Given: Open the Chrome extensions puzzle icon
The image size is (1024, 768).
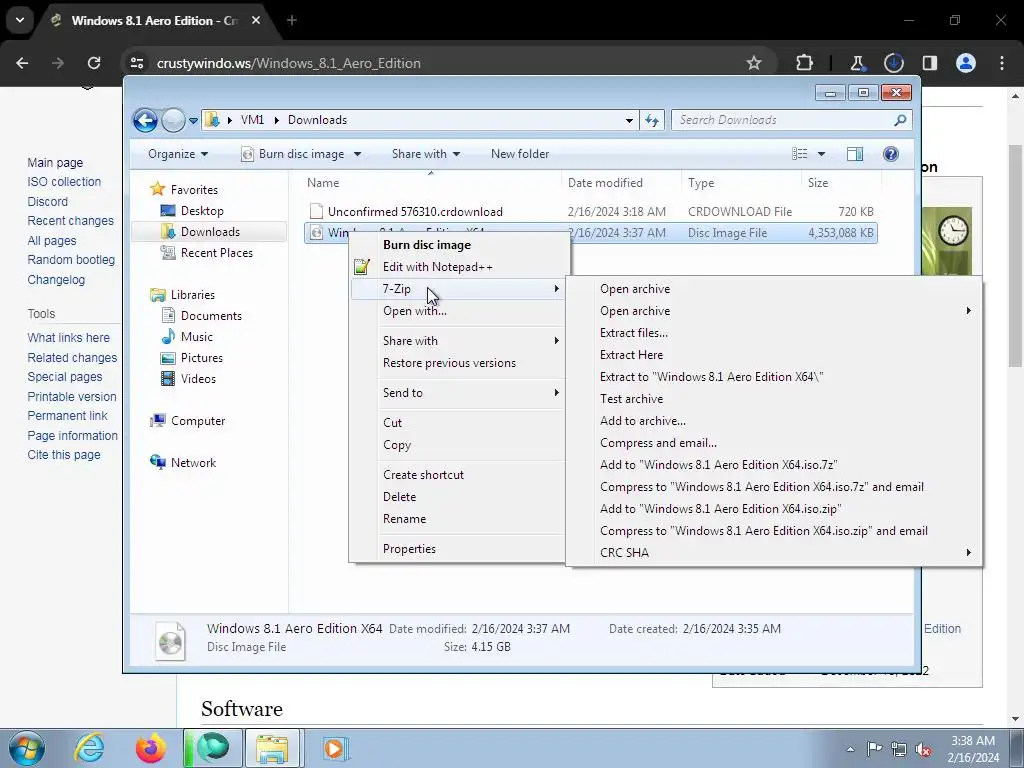Looking at the screenshot, I should (805, 63).
